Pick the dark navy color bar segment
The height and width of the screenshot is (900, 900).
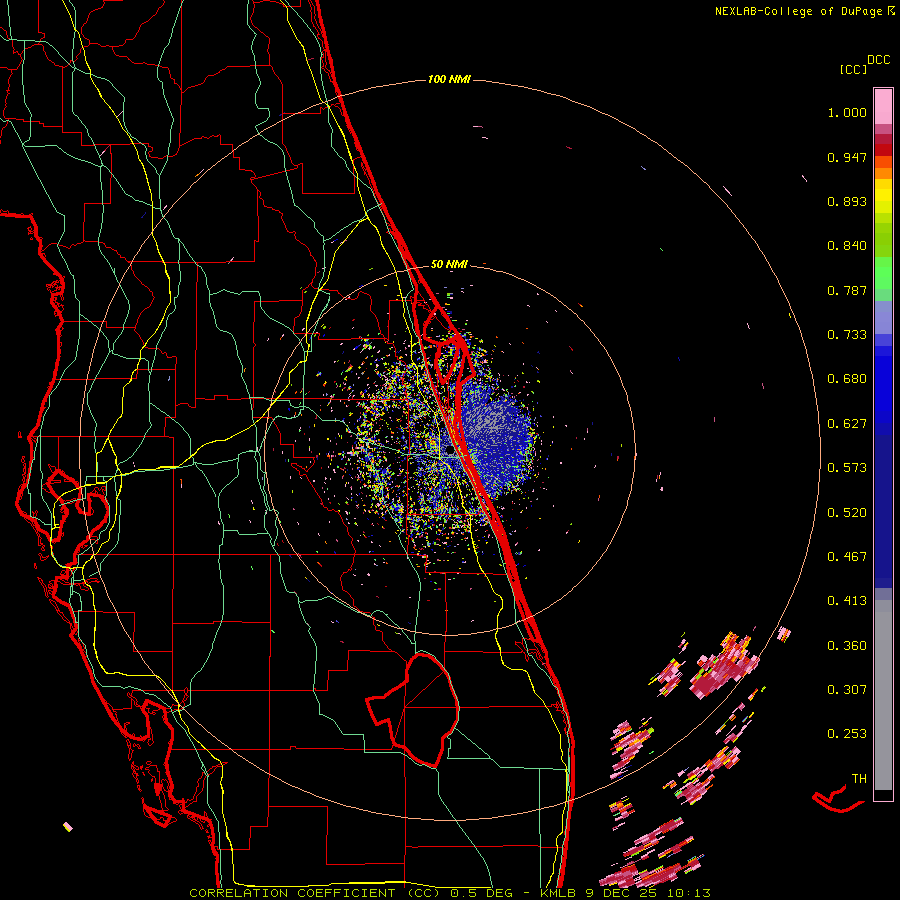[883, 511]
